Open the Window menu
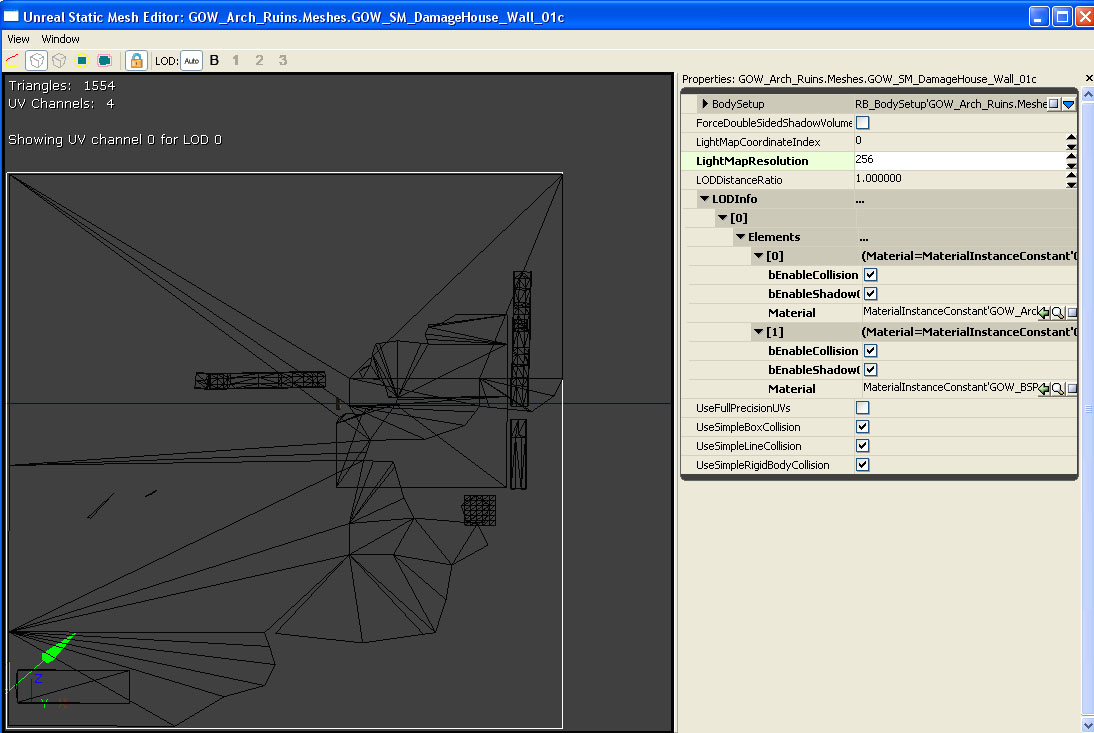Screen dimensions: 1094x733 60,39
